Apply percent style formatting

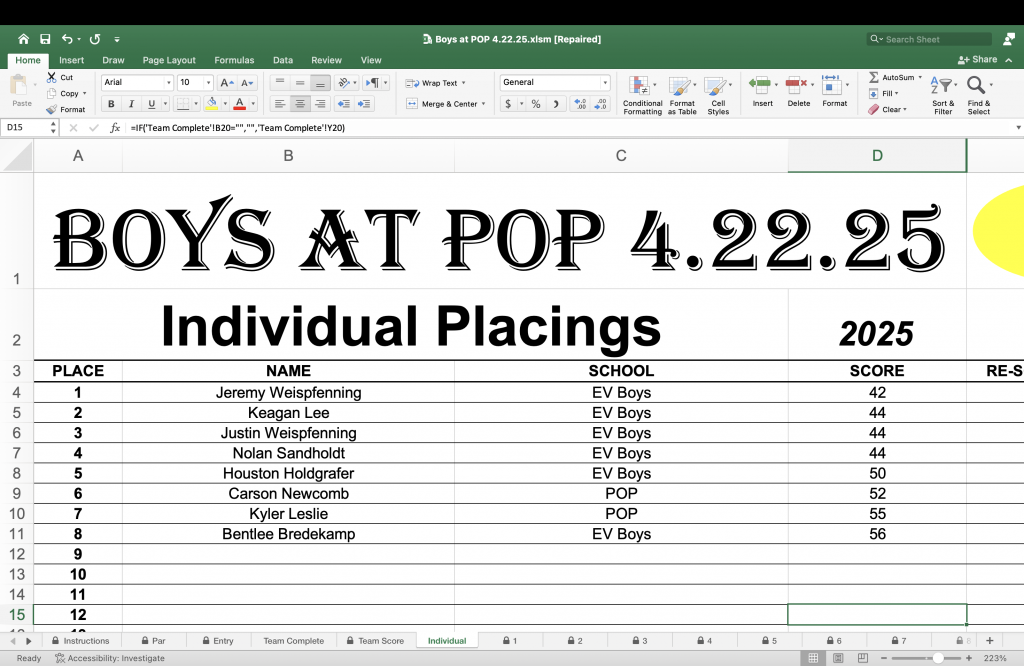[x=536, y=104]
